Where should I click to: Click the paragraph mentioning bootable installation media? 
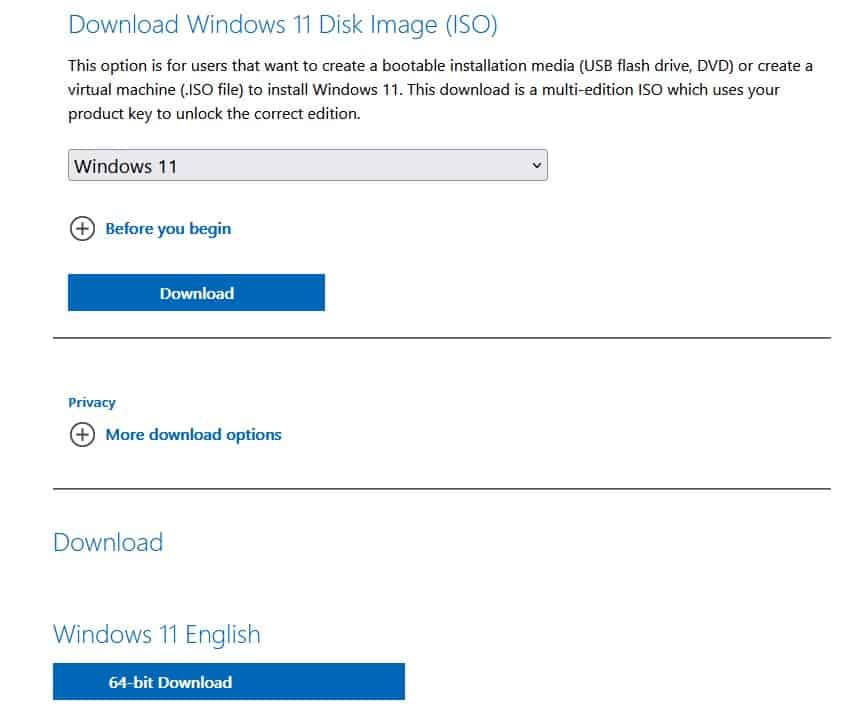[x=440, y=90]
